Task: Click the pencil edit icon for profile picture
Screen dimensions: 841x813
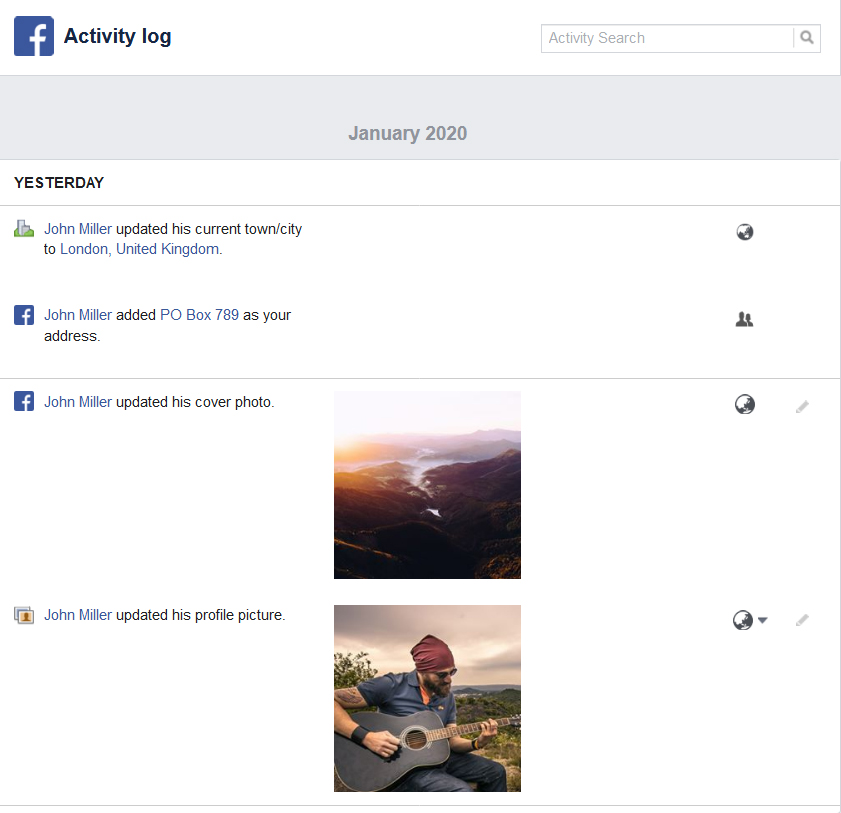Action: coord(802,620)
